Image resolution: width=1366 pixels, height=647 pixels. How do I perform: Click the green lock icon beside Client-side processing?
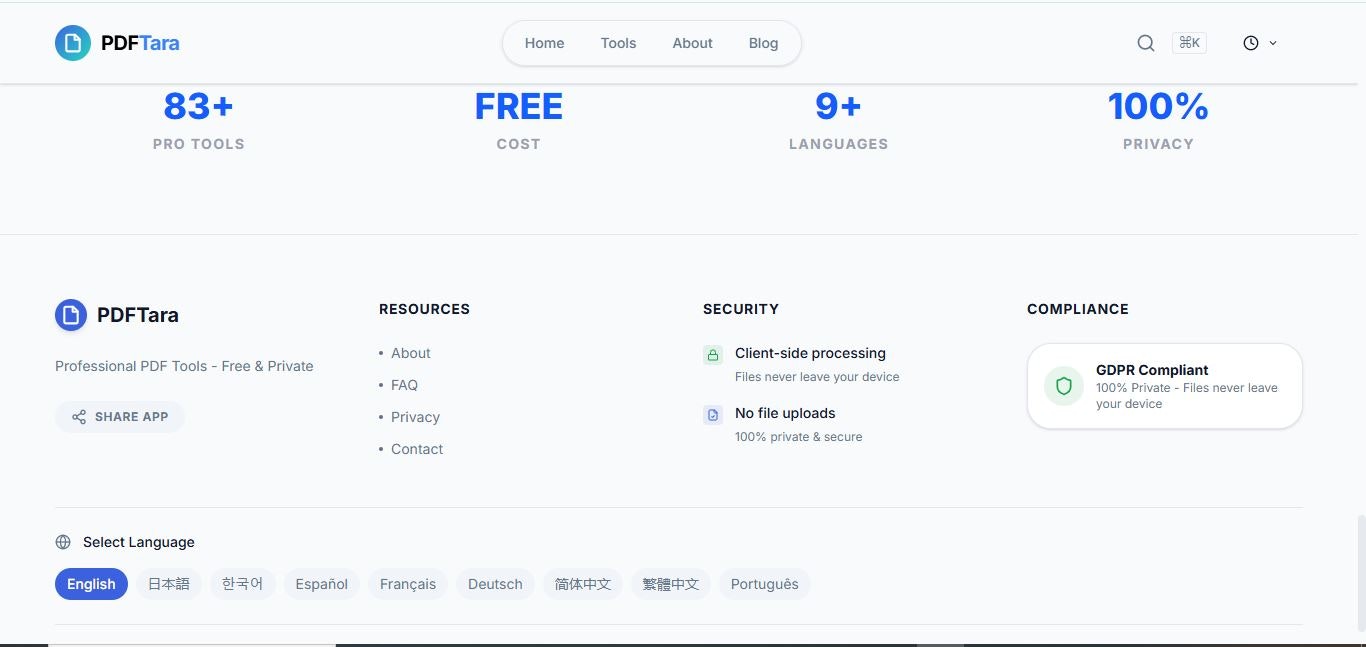coord(713,354)
